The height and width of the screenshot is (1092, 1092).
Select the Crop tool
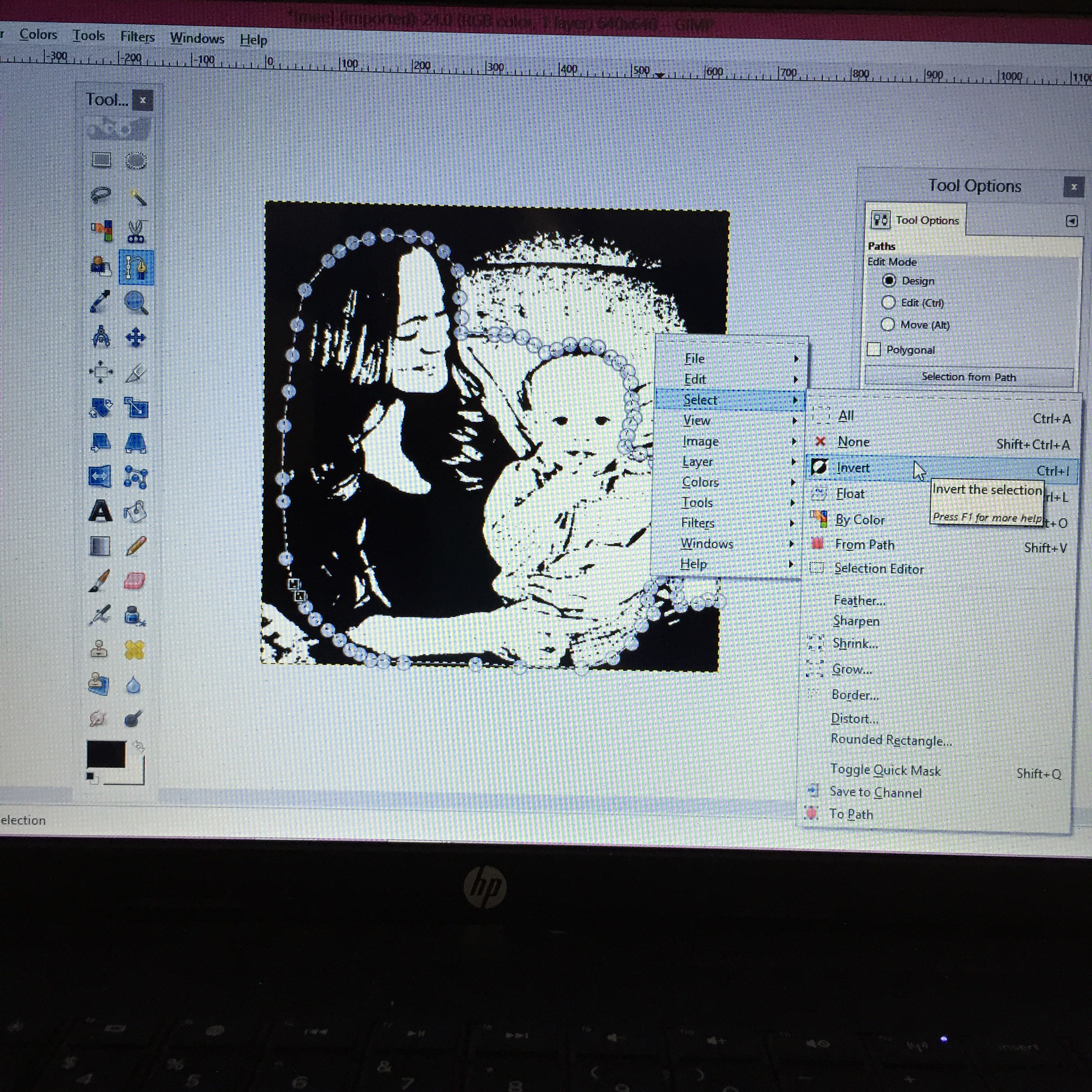[x=136, y=373]
